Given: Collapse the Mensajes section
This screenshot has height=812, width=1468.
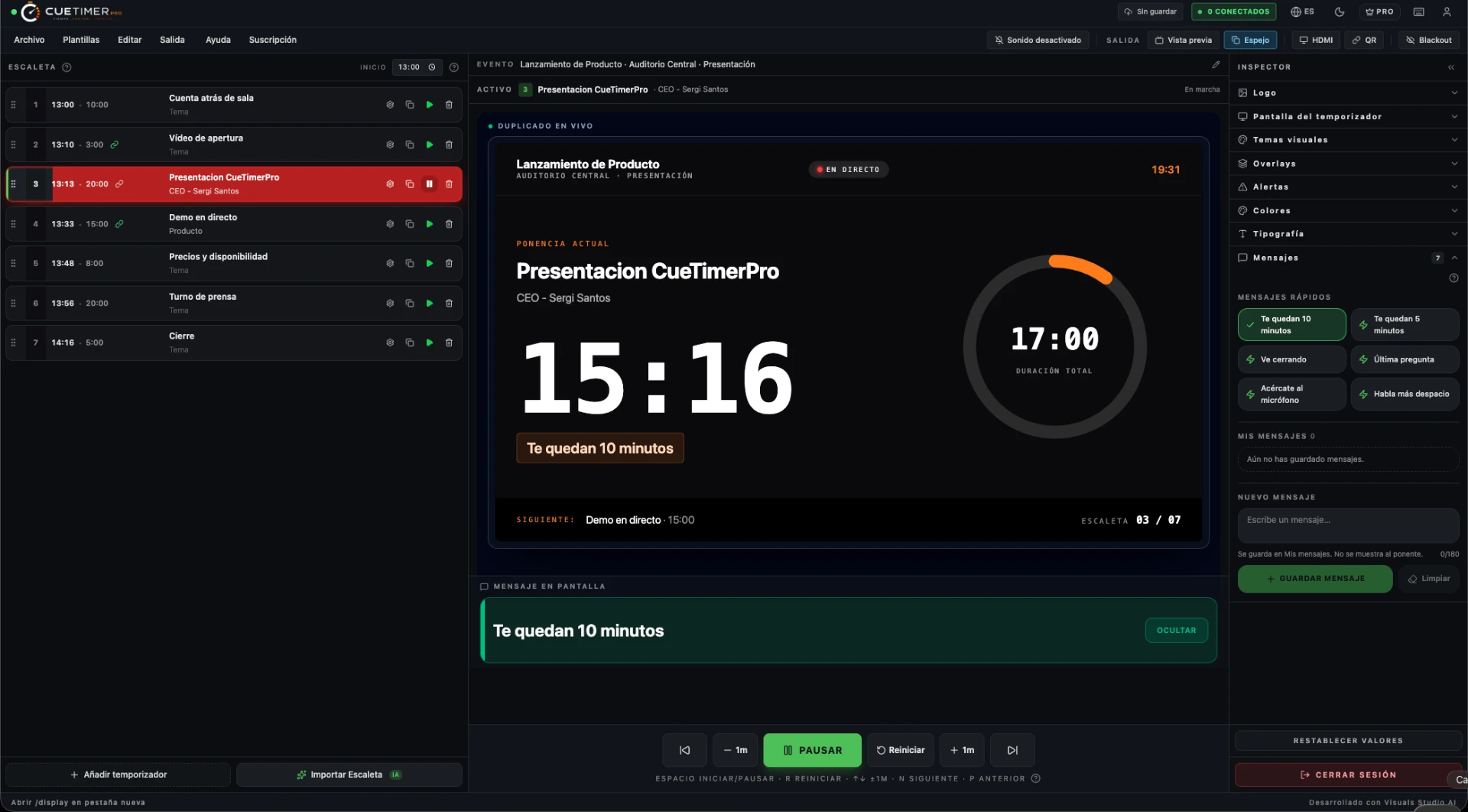Looking at the screenshot, I should pos(1348,258).
